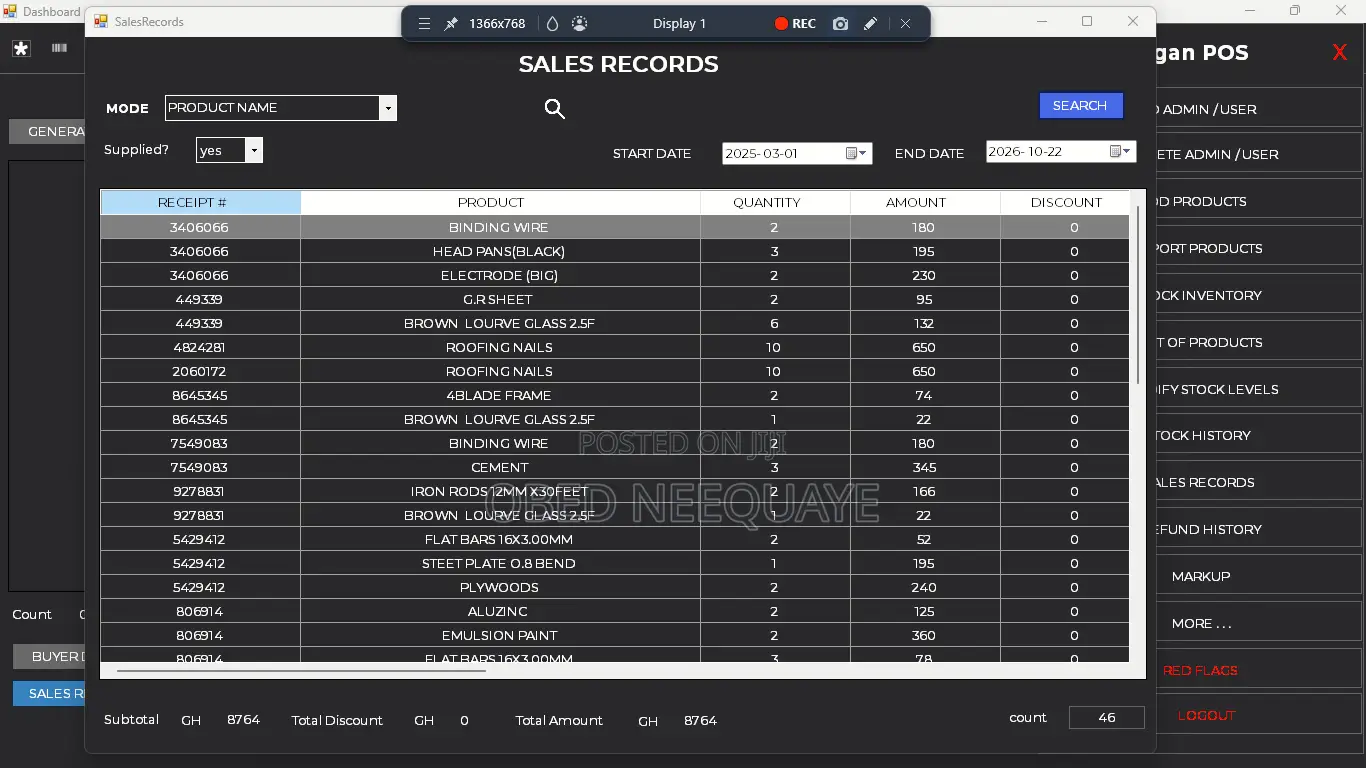Screen dimensions: 1366x768
Task: Click the blue SALES button in Dashboard window
Action: point(49,693)
